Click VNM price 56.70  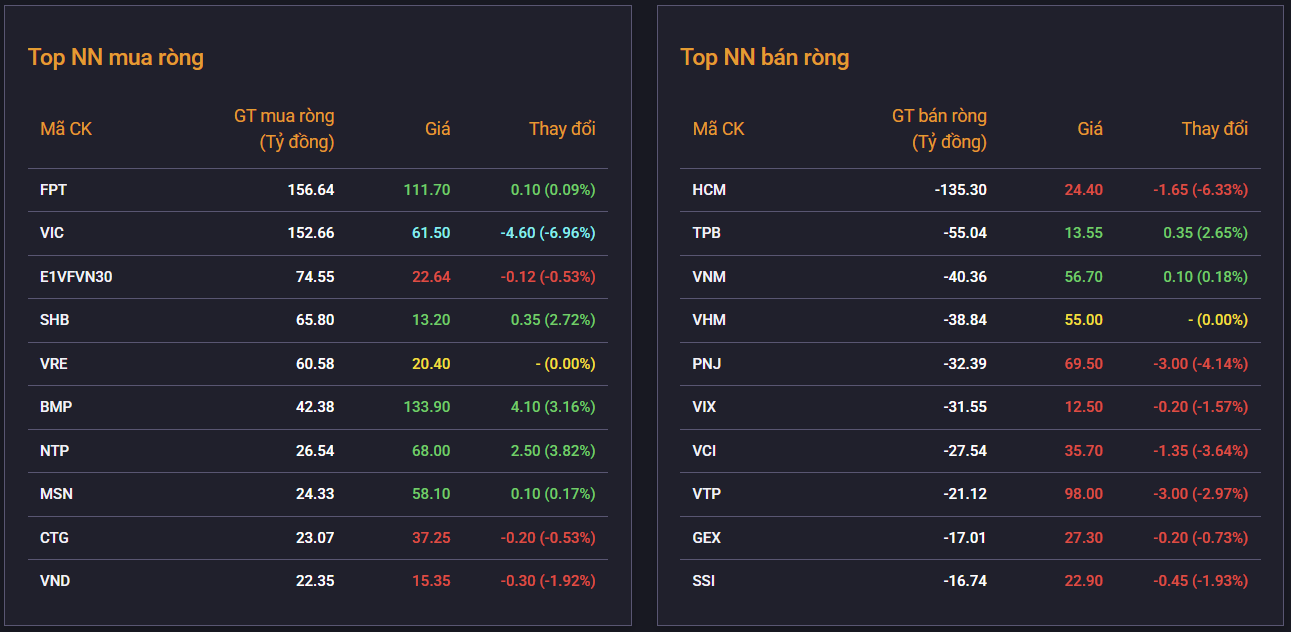[1084, 277]
